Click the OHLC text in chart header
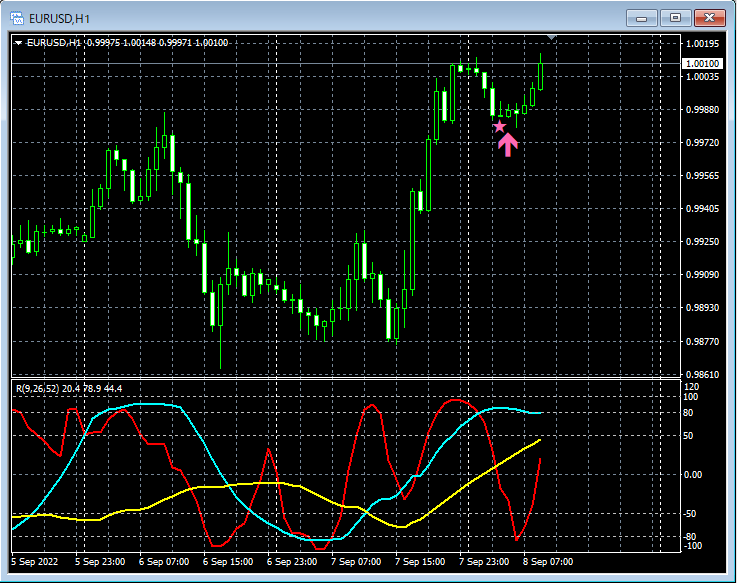This screenshot has width=738, height=583. [x=158, y=43]
